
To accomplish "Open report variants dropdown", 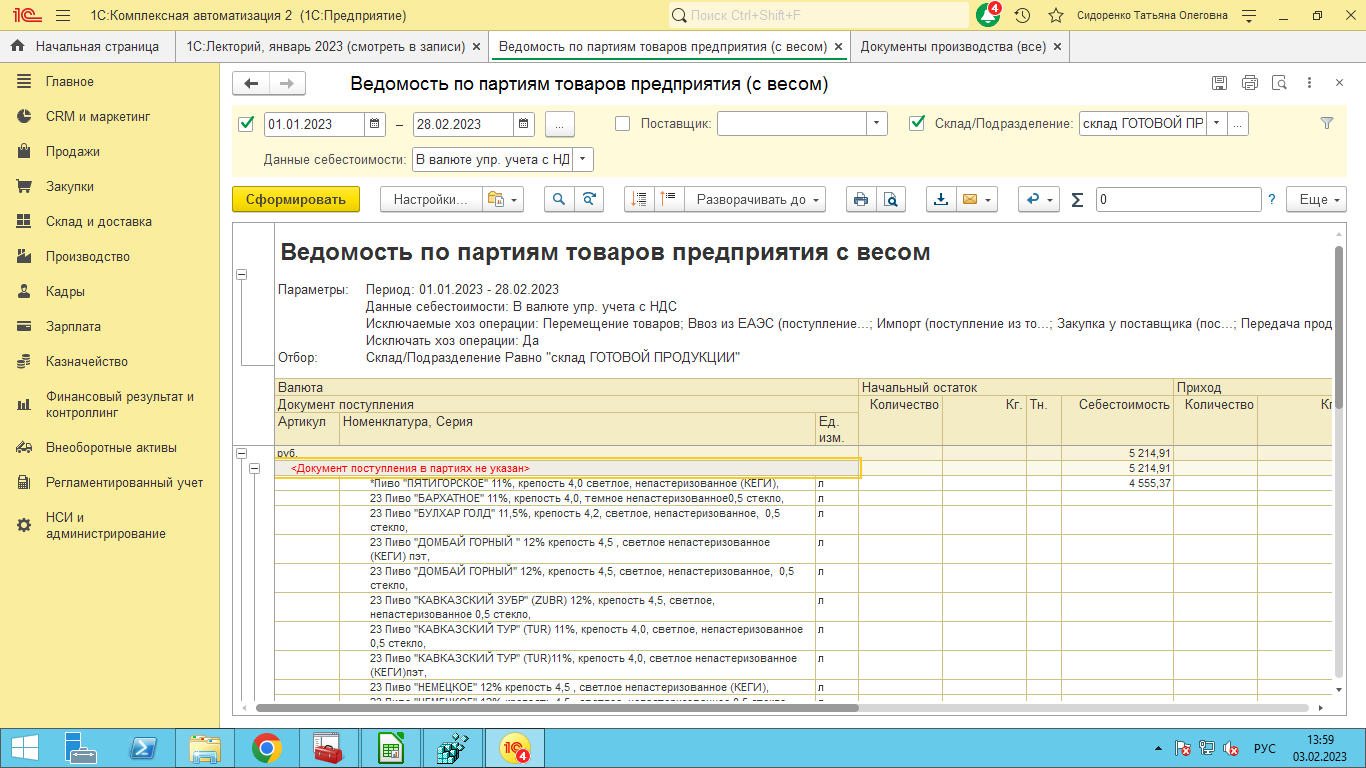I will 503,199.
